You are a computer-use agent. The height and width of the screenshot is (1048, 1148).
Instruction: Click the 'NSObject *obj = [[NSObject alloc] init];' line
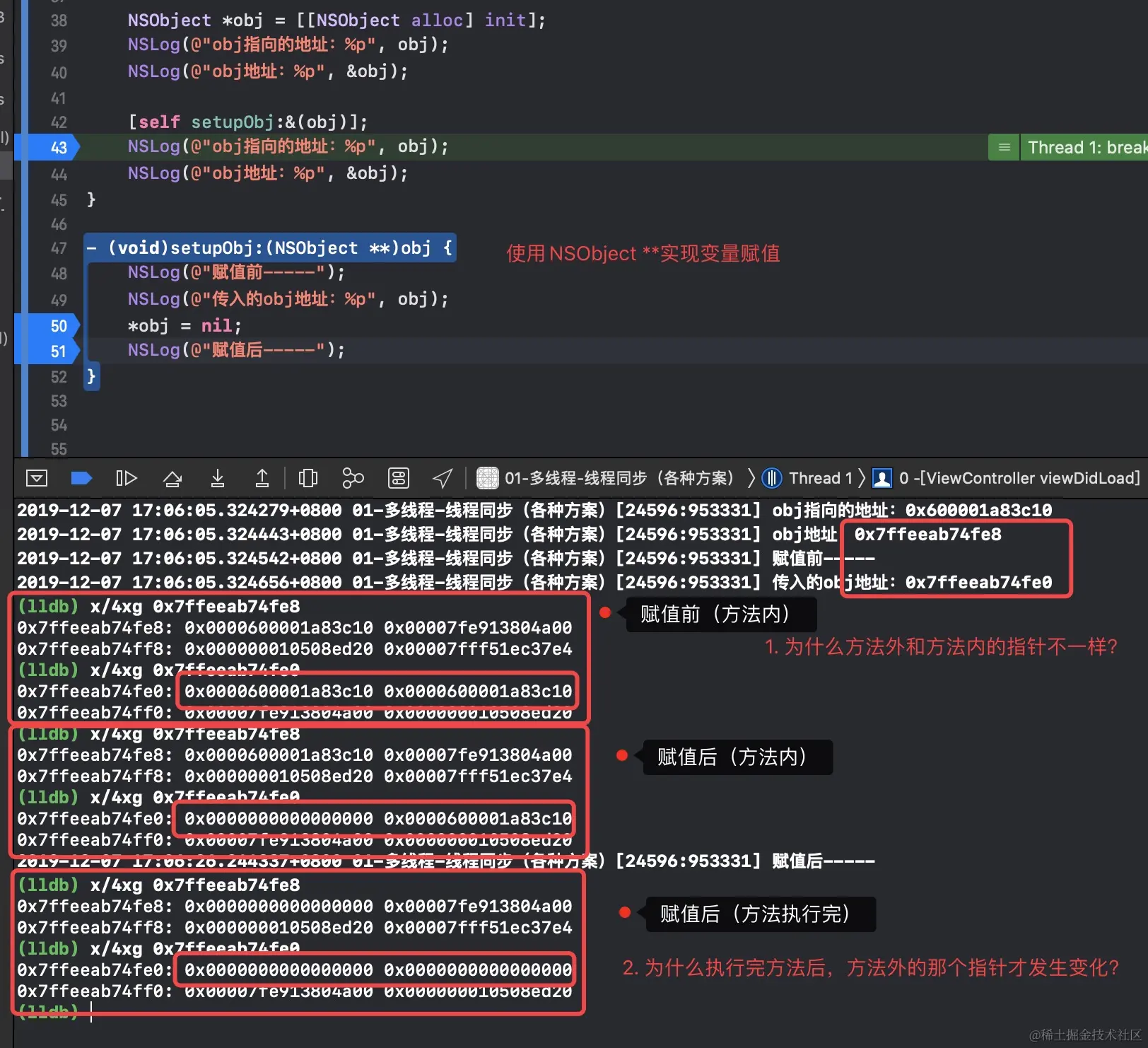click(336, 20)
